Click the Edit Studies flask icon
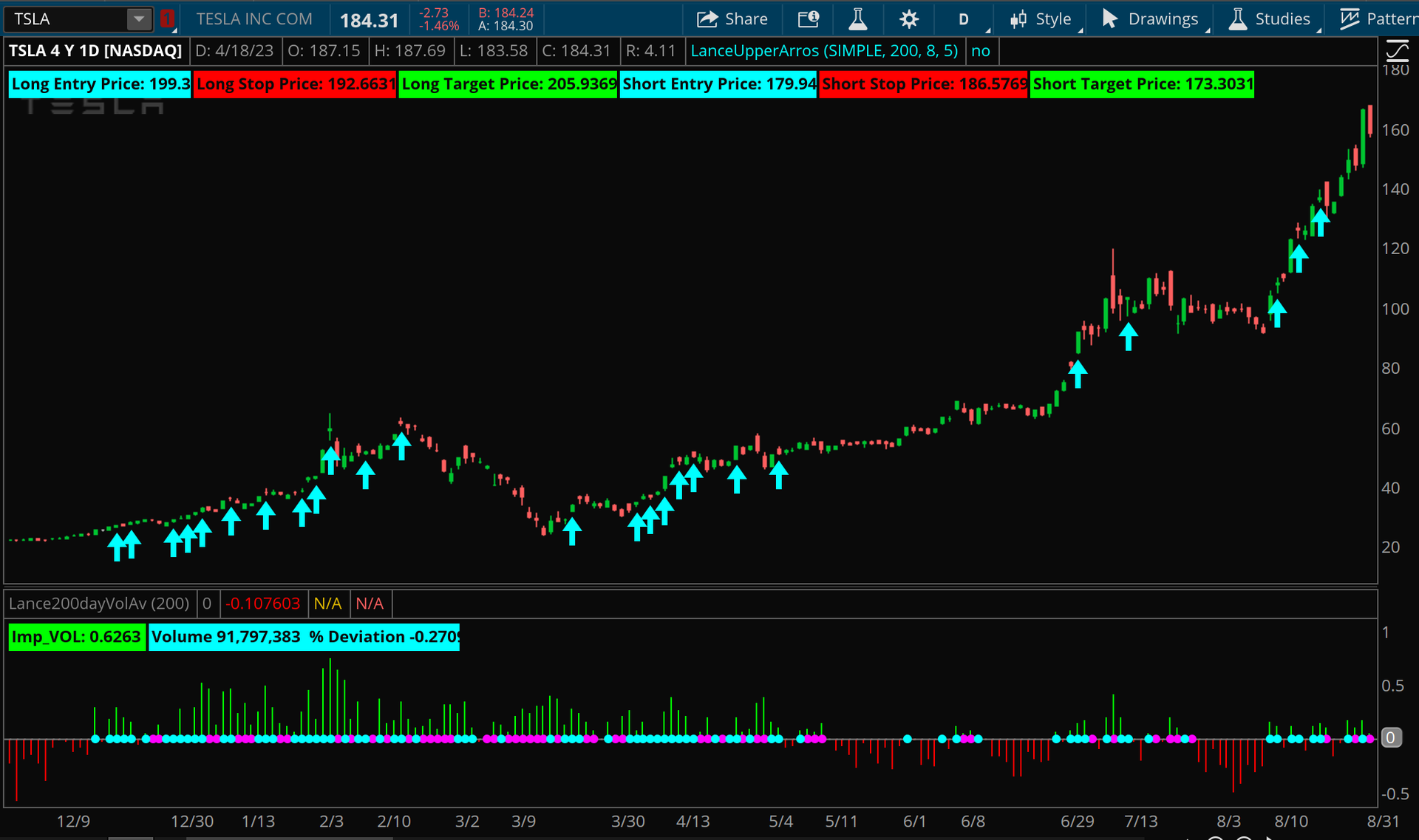Screen dimensions: 1419x840 857,18
